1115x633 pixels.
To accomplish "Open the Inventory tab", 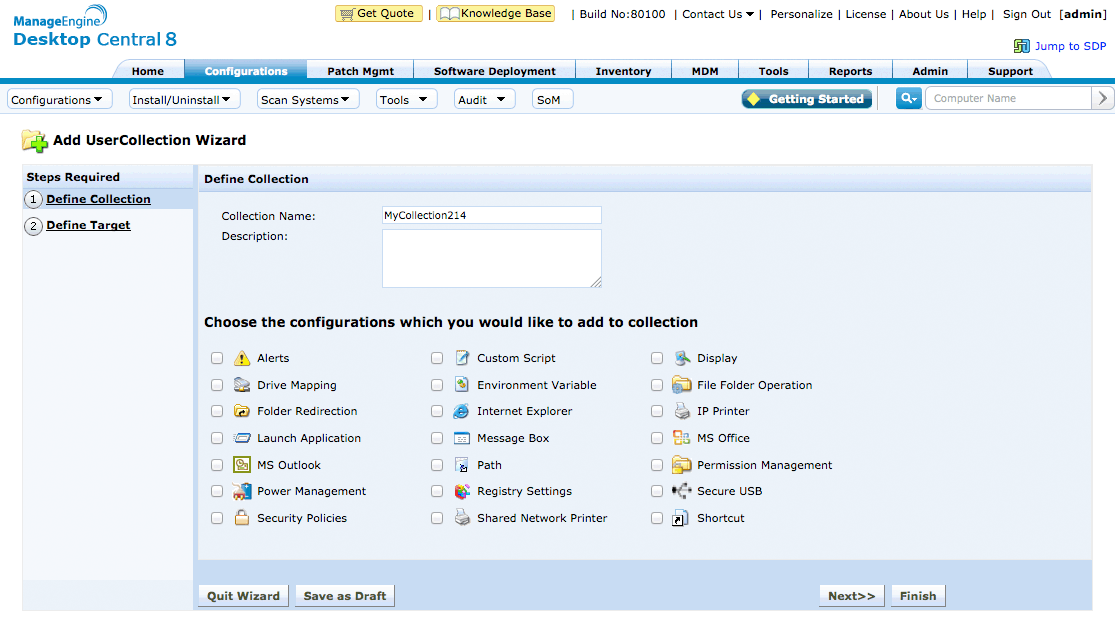I will coord(623,71).
